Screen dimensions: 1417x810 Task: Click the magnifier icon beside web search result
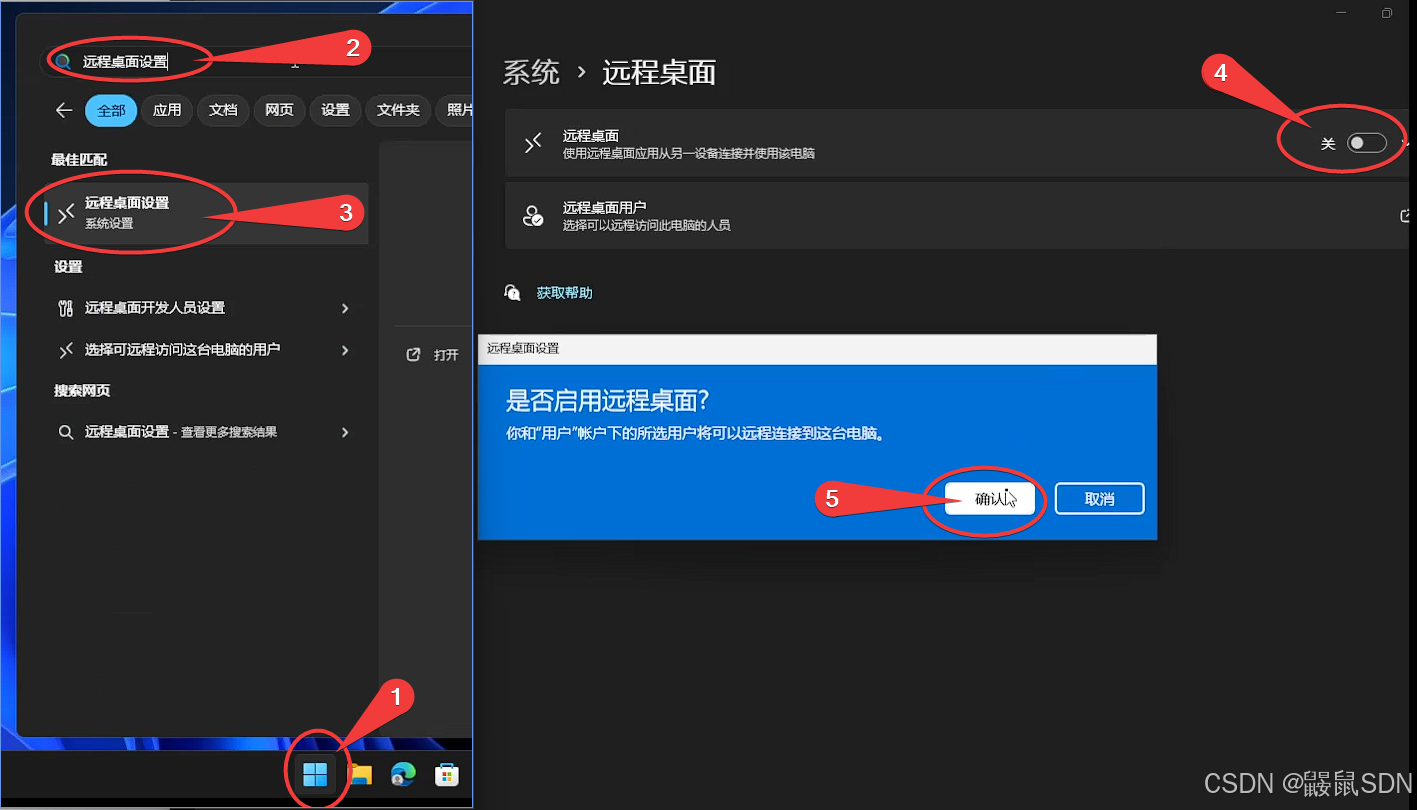(x=66, y=432)
